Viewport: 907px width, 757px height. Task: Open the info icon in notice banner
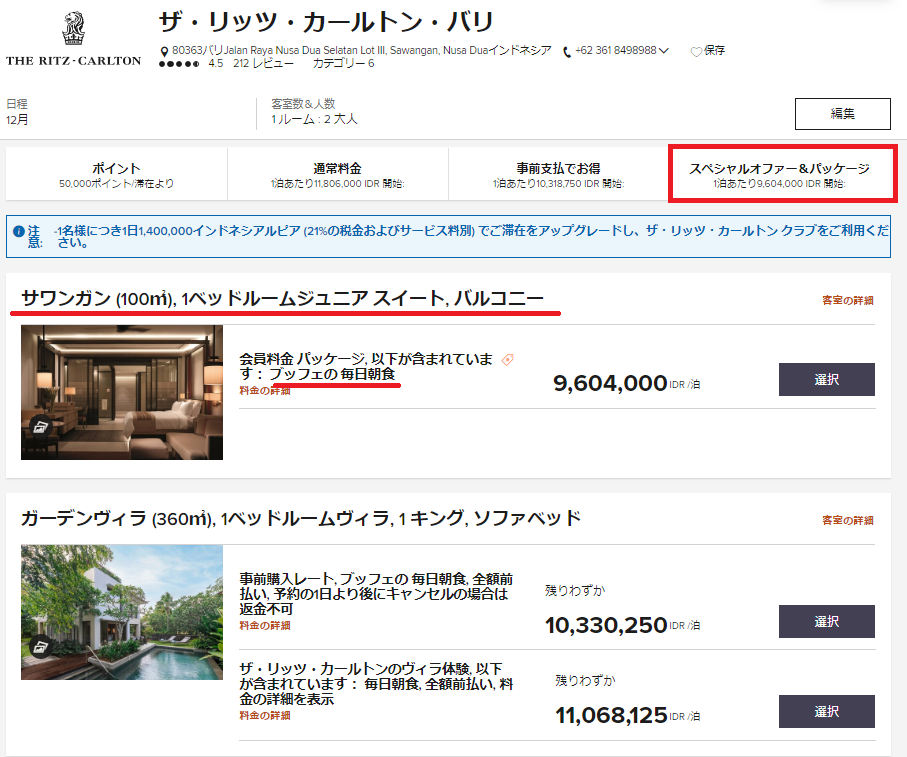[19, 231]
